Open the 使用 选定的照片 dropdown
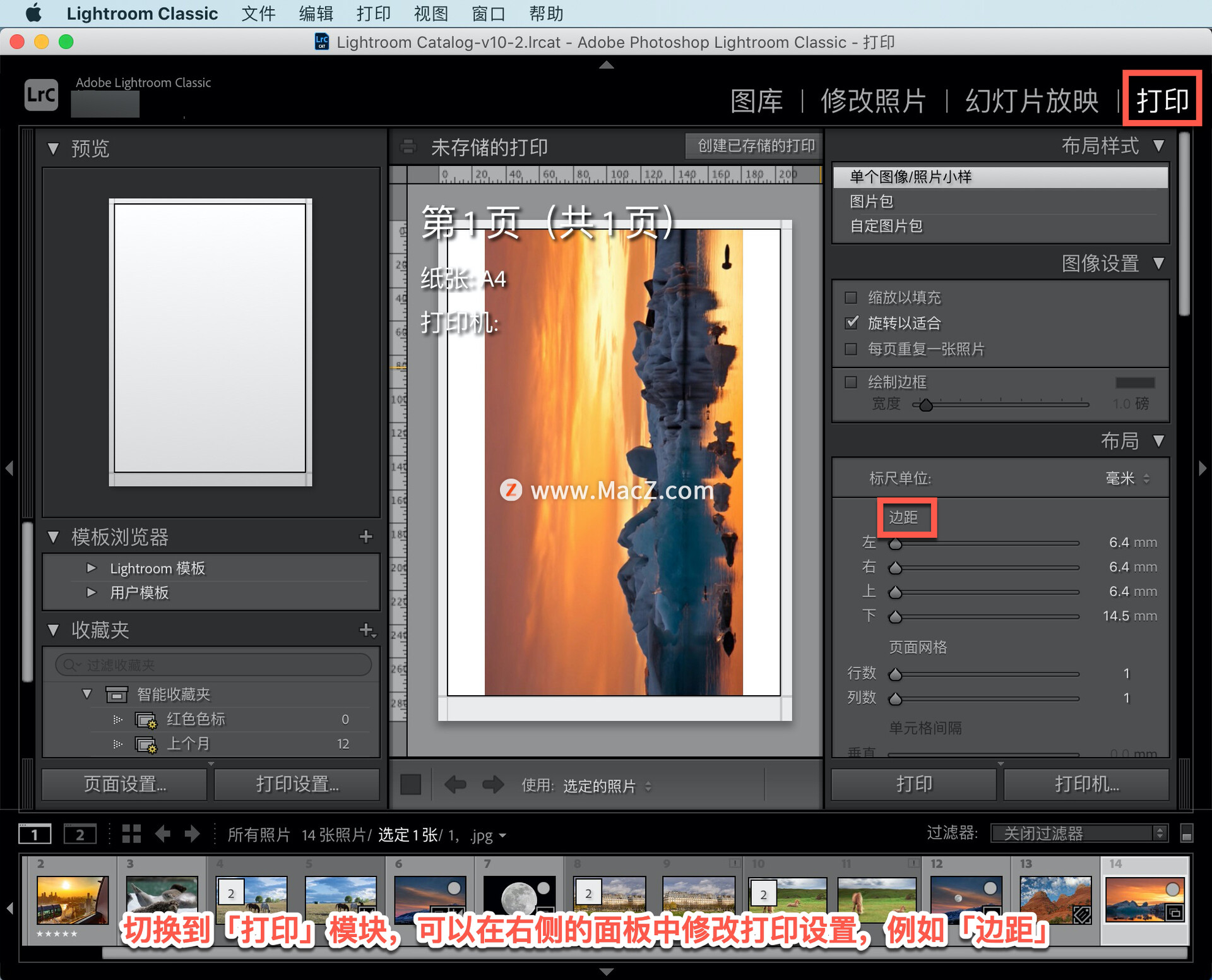1212x980 pixels. 607,786
